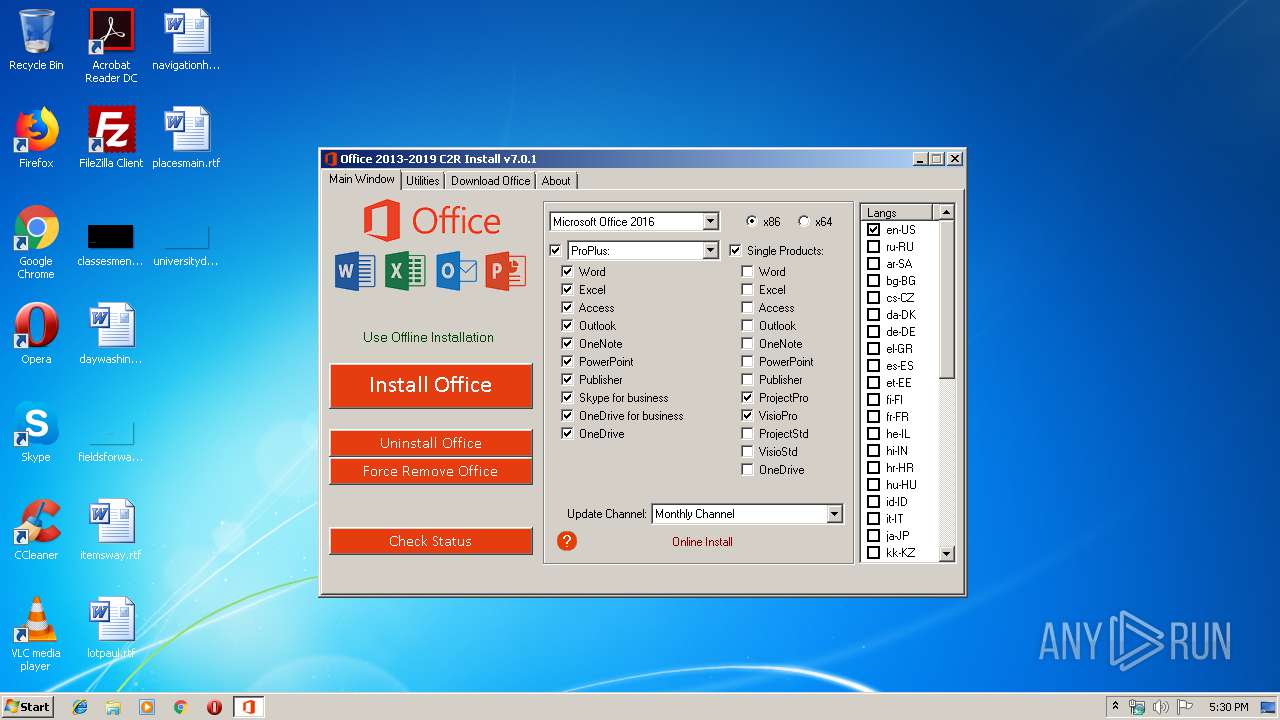1280x720 pixels.
Task: Uncheck Skype for business checkbox
Action: coord(567,397)
